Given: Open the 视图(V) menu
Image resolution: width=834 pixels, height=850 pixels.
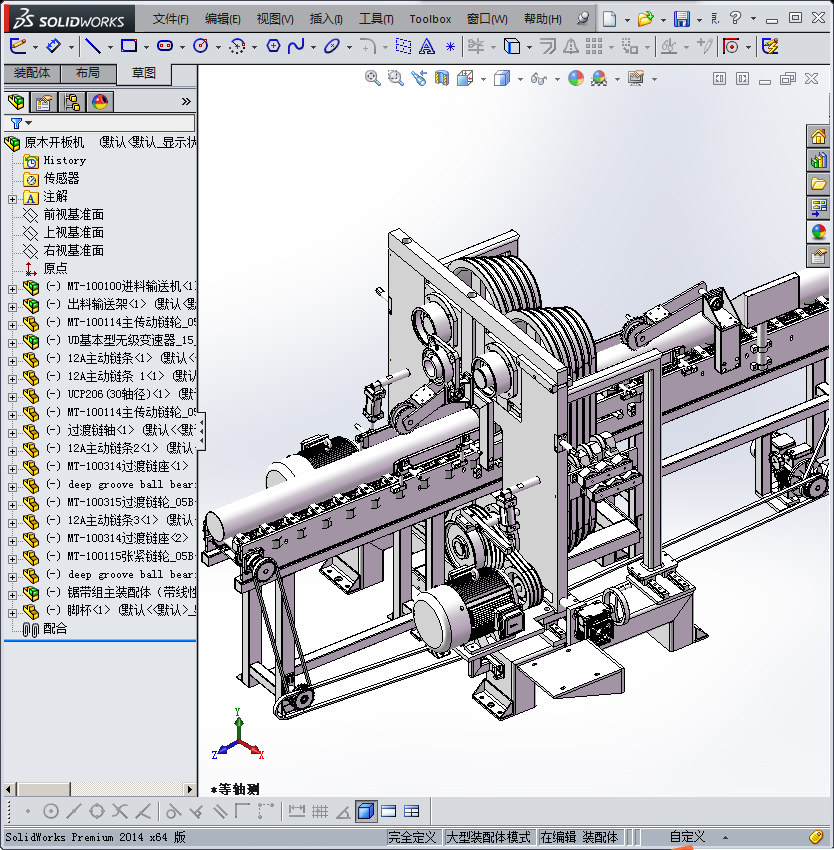Looking at the screenshot, I should click(275, 19).
